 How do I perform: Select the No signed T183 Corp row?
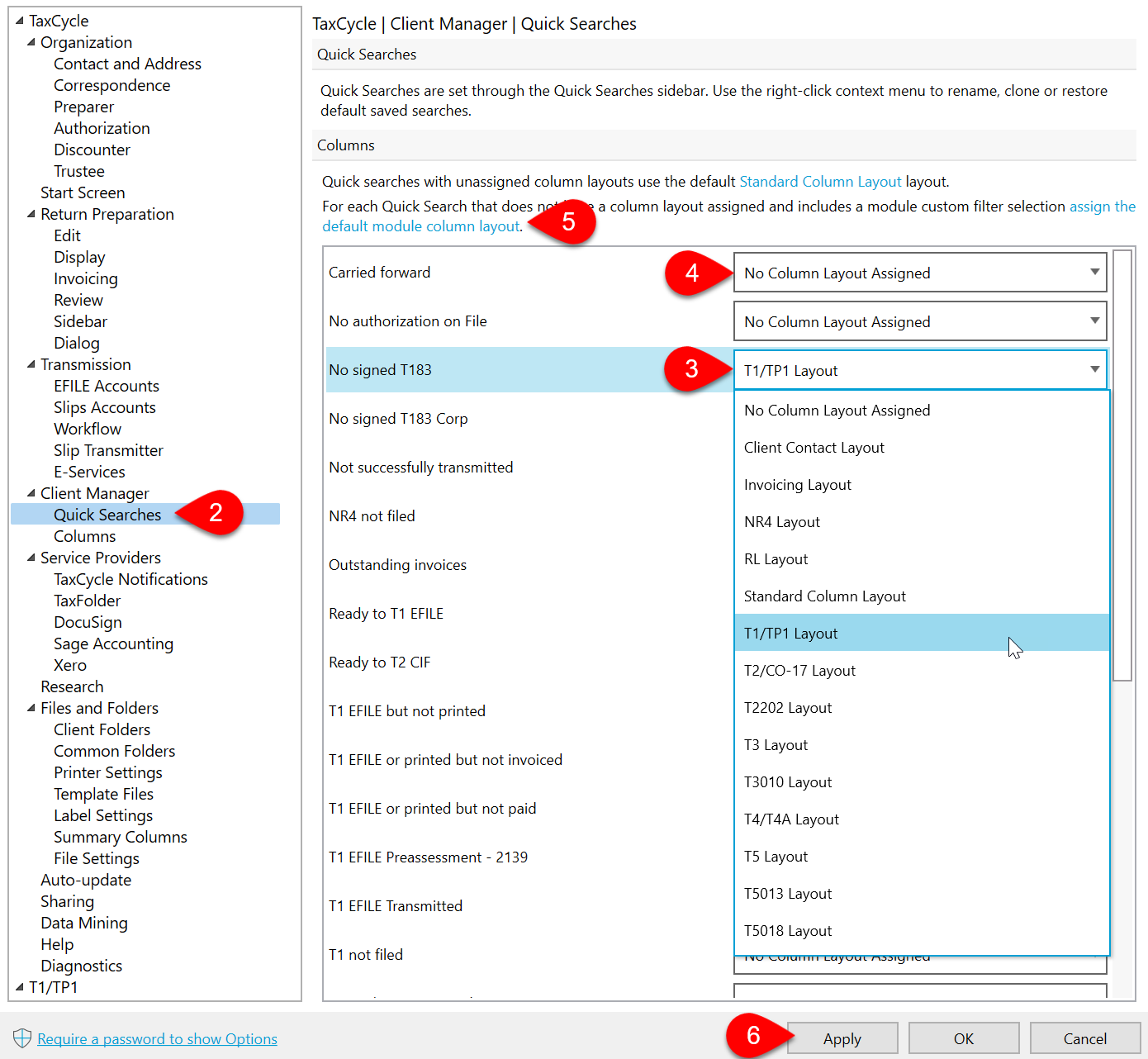click(x=527, y=419)
